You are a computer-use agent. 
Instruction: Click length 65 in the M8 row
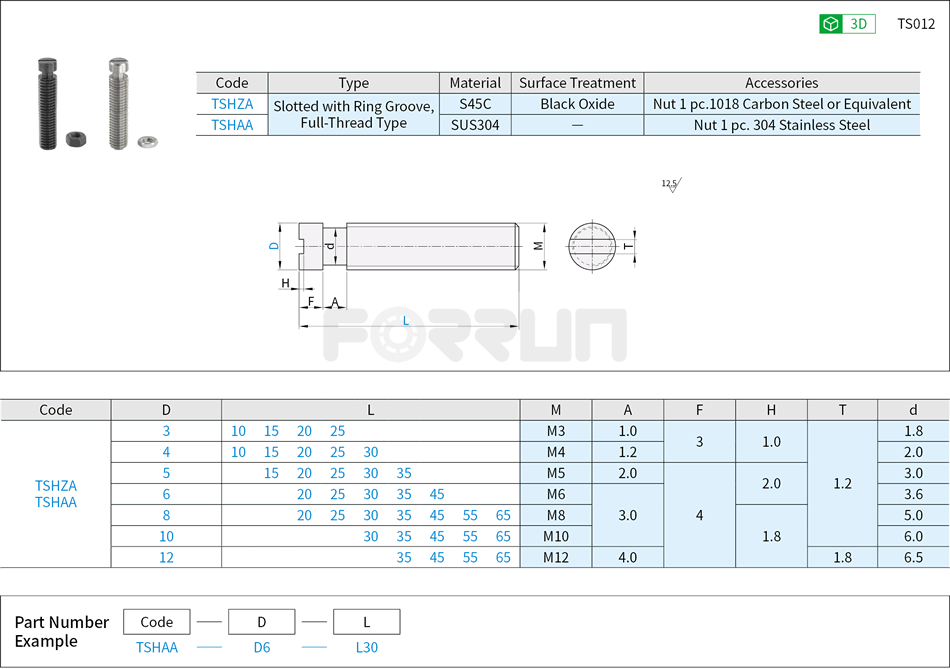tap(502, 515)
